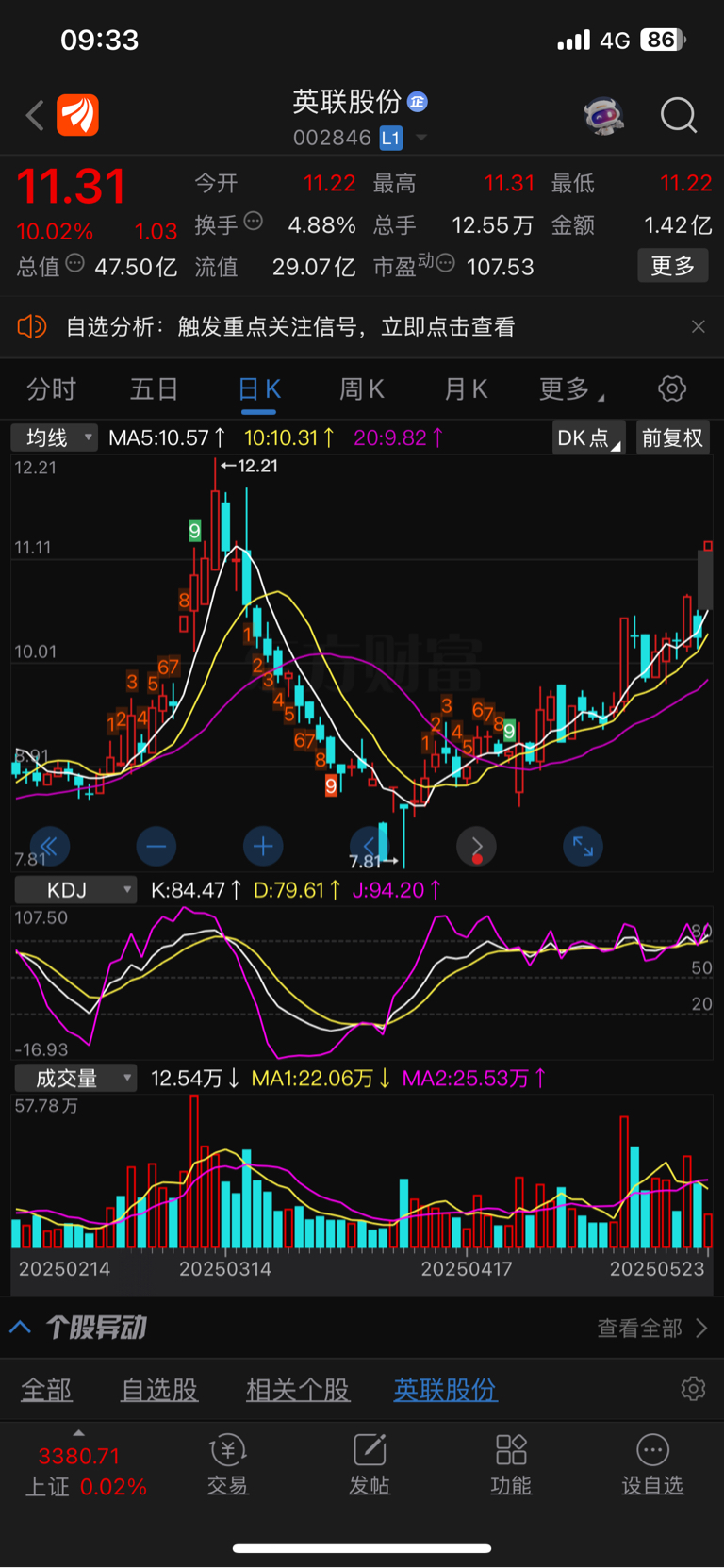Open the 成交量 indicator dropdown

75,1078
